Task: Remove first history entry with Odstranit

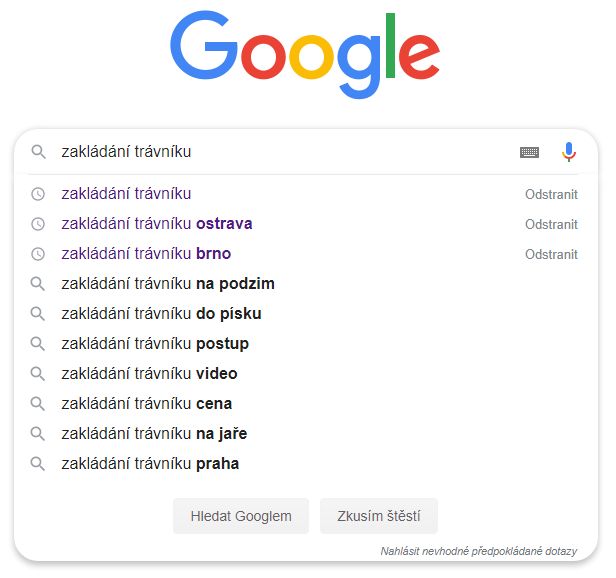Action: [x=551, y=194]
